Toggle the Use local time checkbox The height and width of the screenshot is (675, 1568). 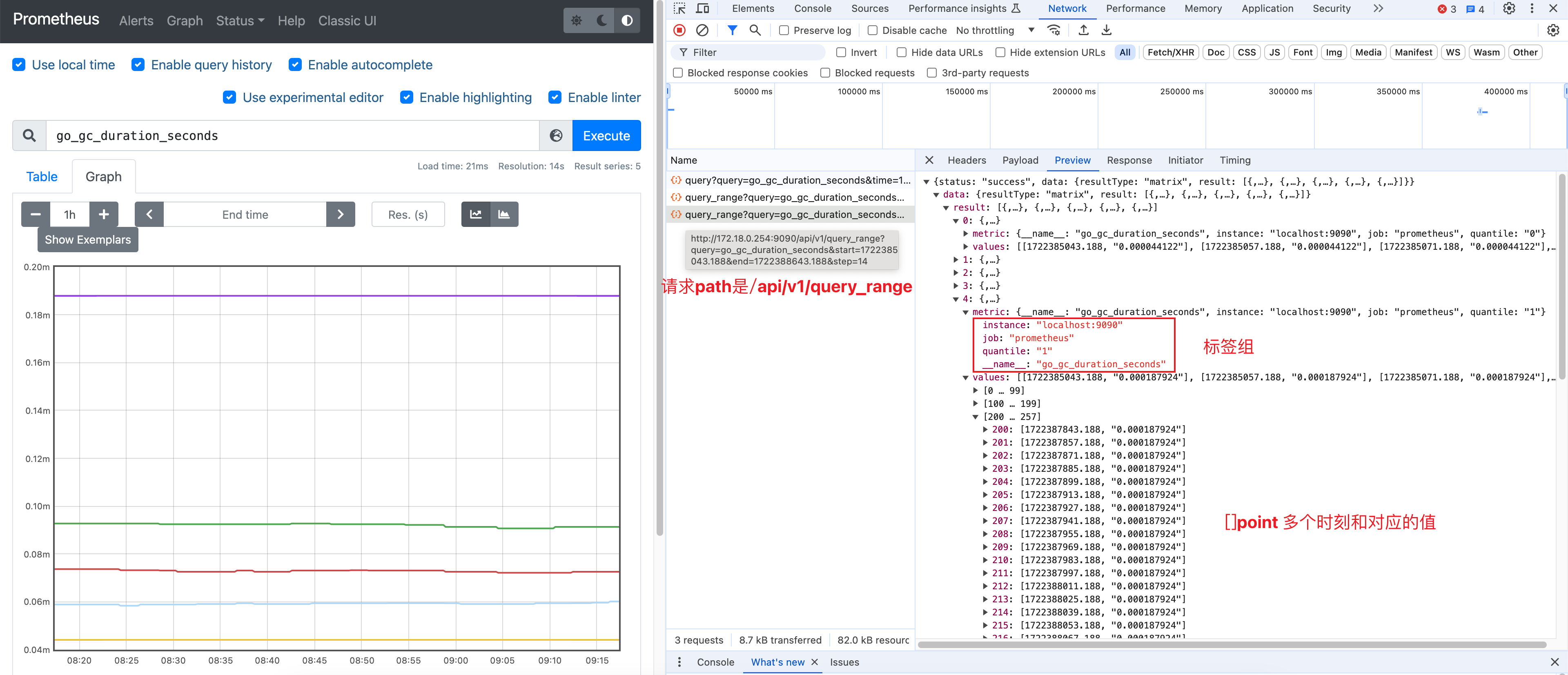20,65
